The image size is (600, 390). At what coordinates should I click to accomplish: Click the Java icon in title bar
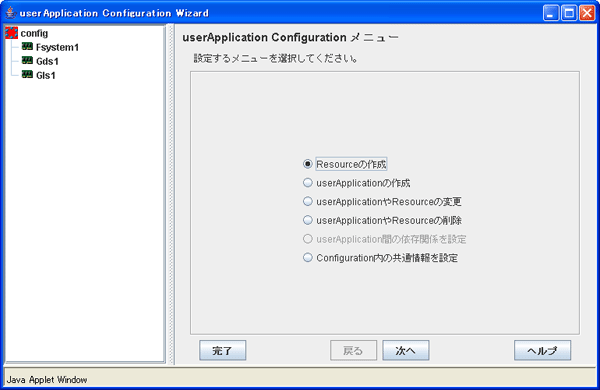tap(11, 13)
